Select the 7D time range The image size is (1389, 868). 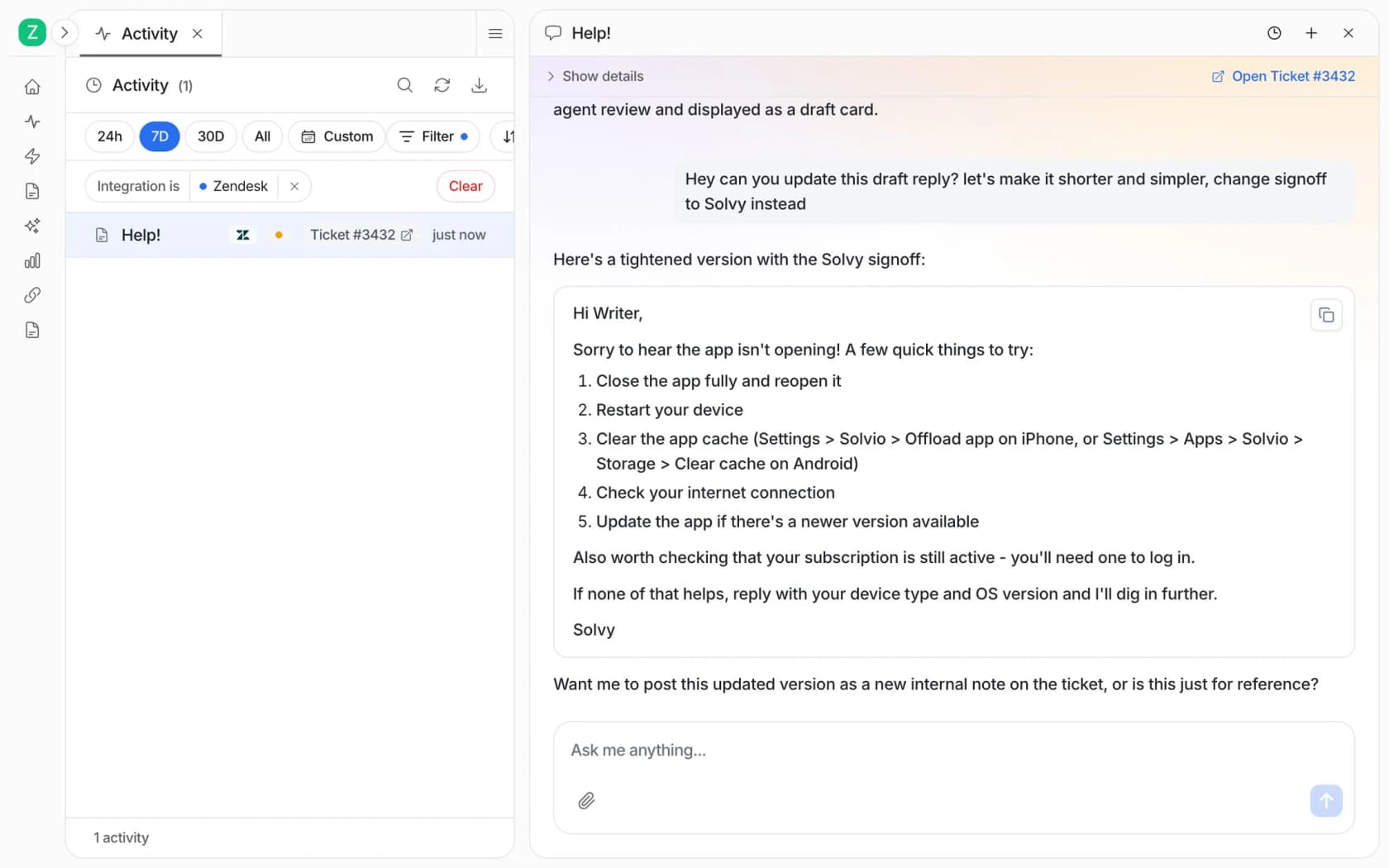(x=160, y=136)
